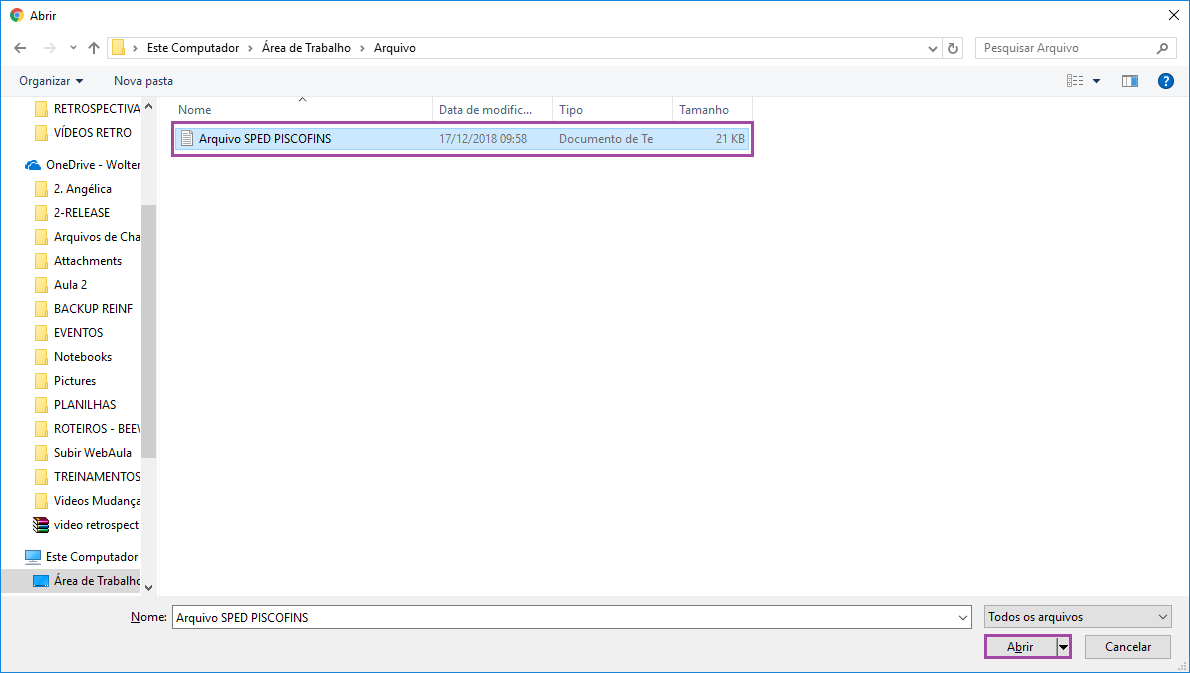Expand the address bar history dropdown
This screenshot has width=1190, height=673.
tap(933, 49)
